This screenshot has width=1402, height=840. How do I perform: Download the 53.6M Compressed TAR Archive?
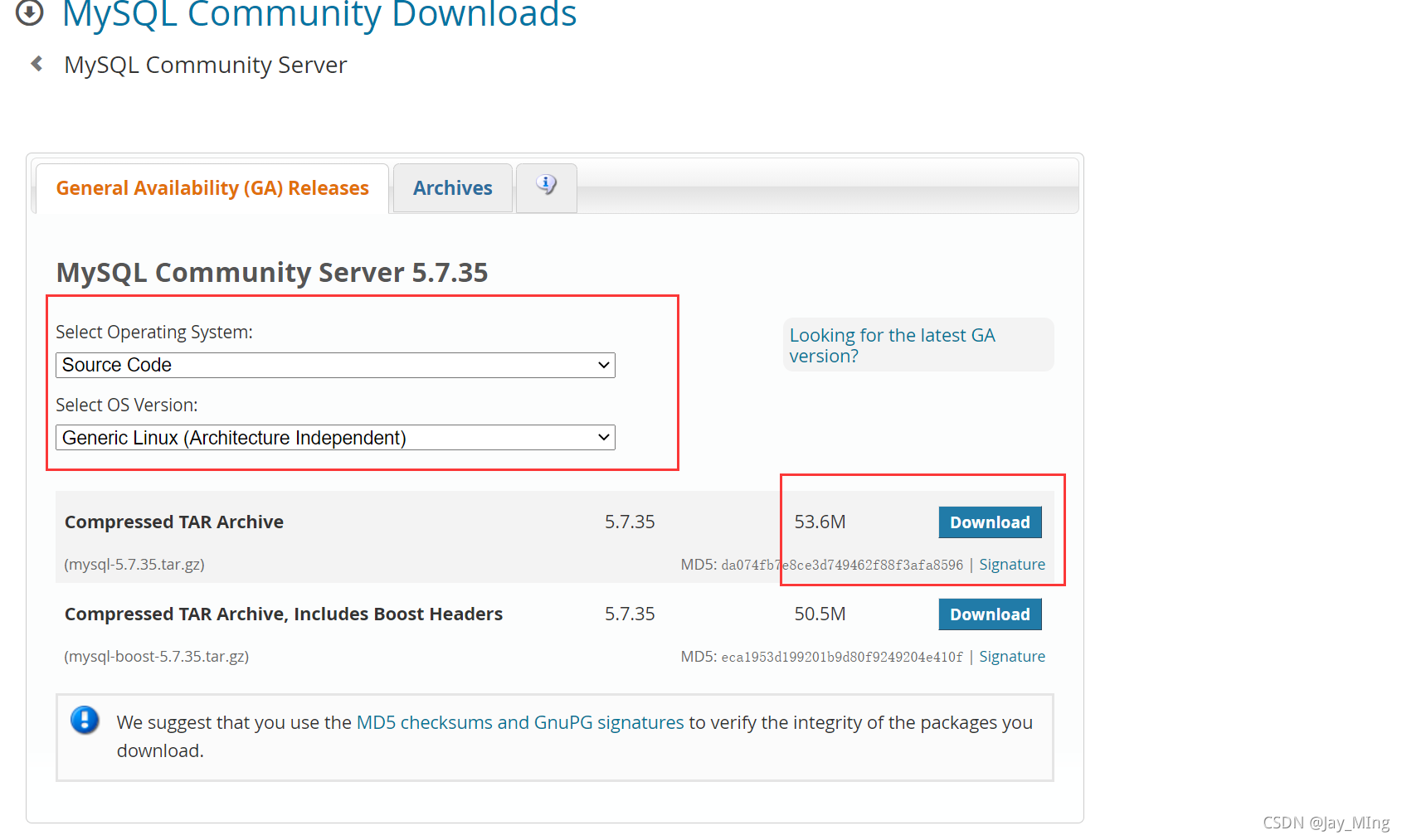tap(990, 522)
